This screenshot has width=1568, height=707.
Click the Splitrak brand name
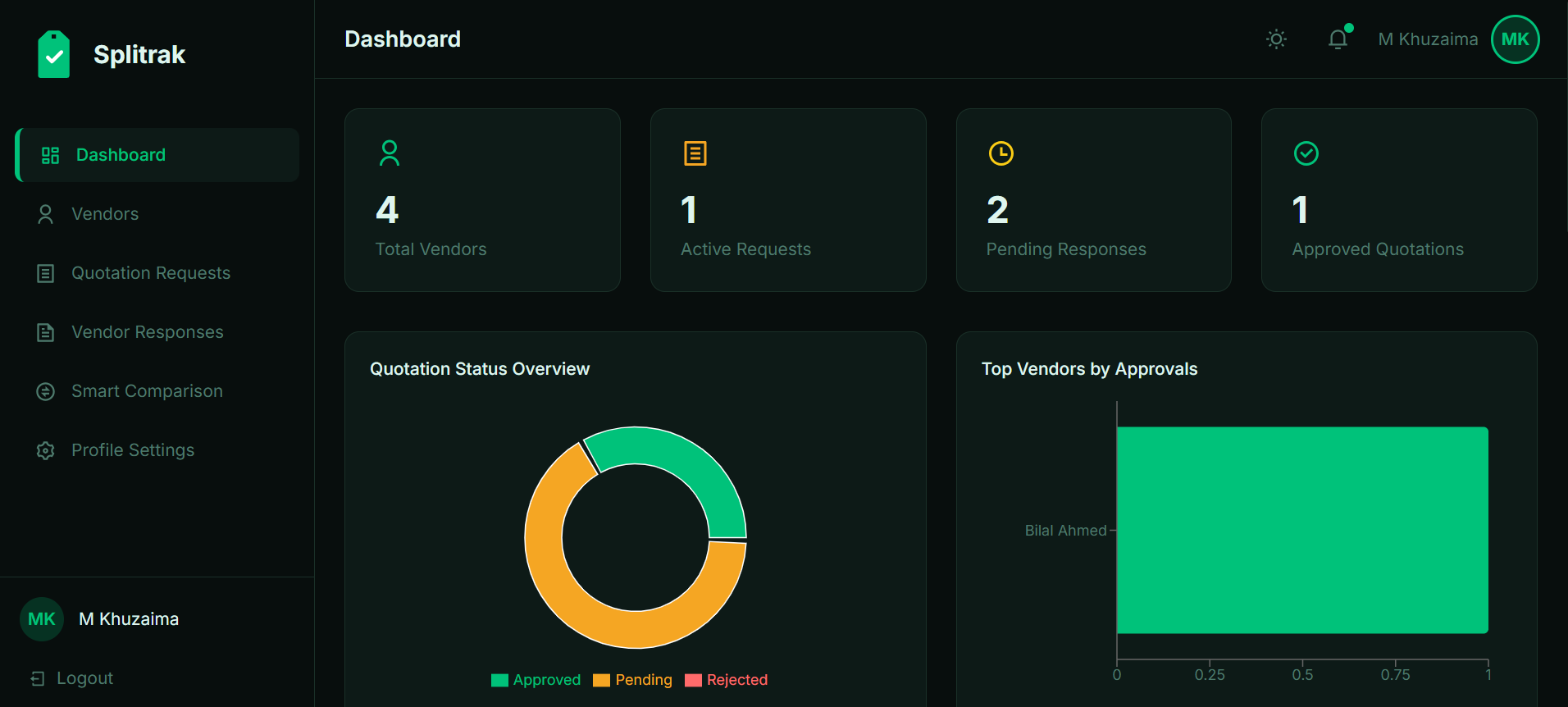(x=139, y=54)
